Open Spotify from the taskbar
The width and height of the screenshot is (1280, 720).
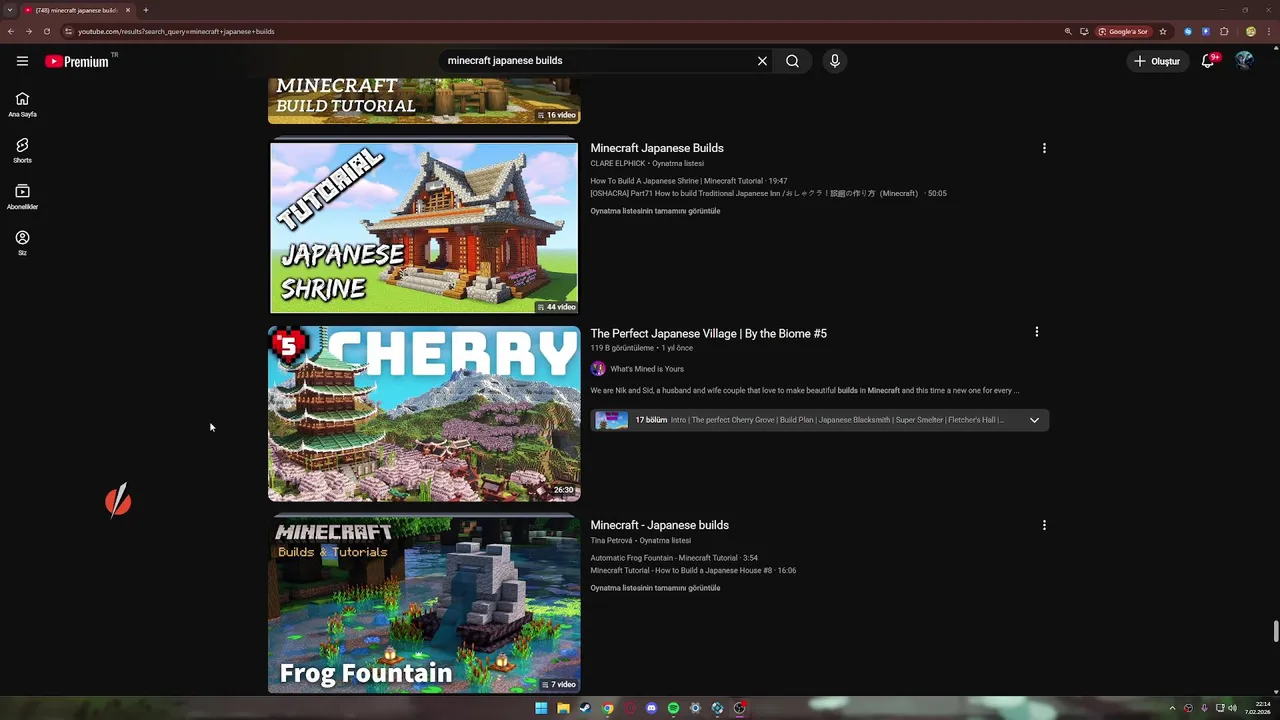point(673,708)
